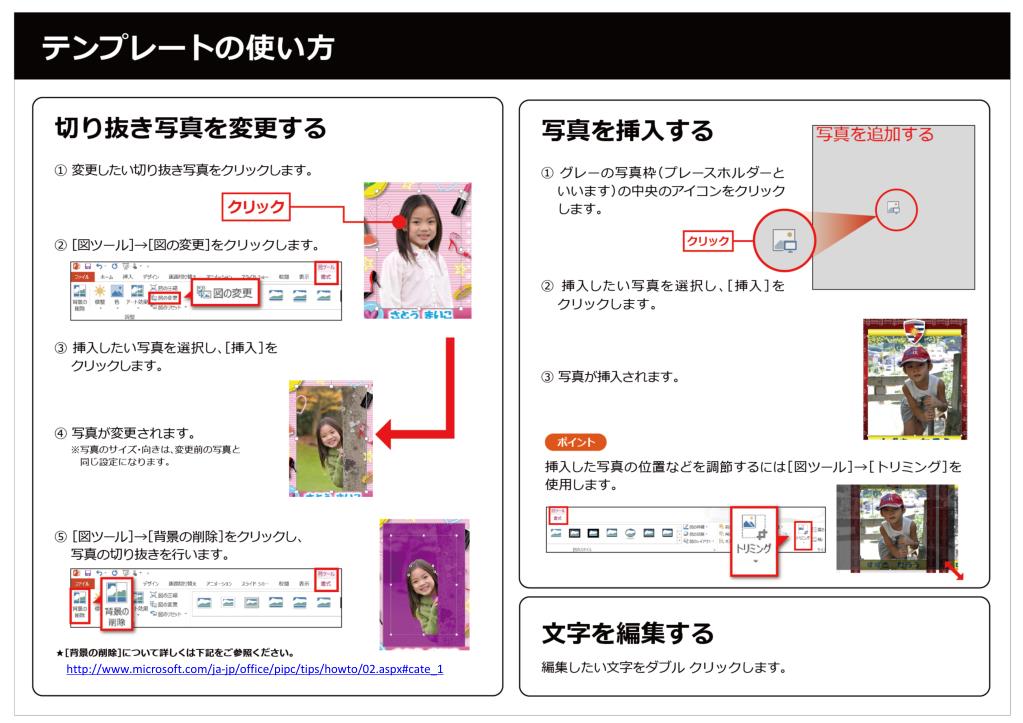Click save icon in the 背景の削除 ribbon image
The width and height of the screenshot is (1023, 723).
coord(87,572)
